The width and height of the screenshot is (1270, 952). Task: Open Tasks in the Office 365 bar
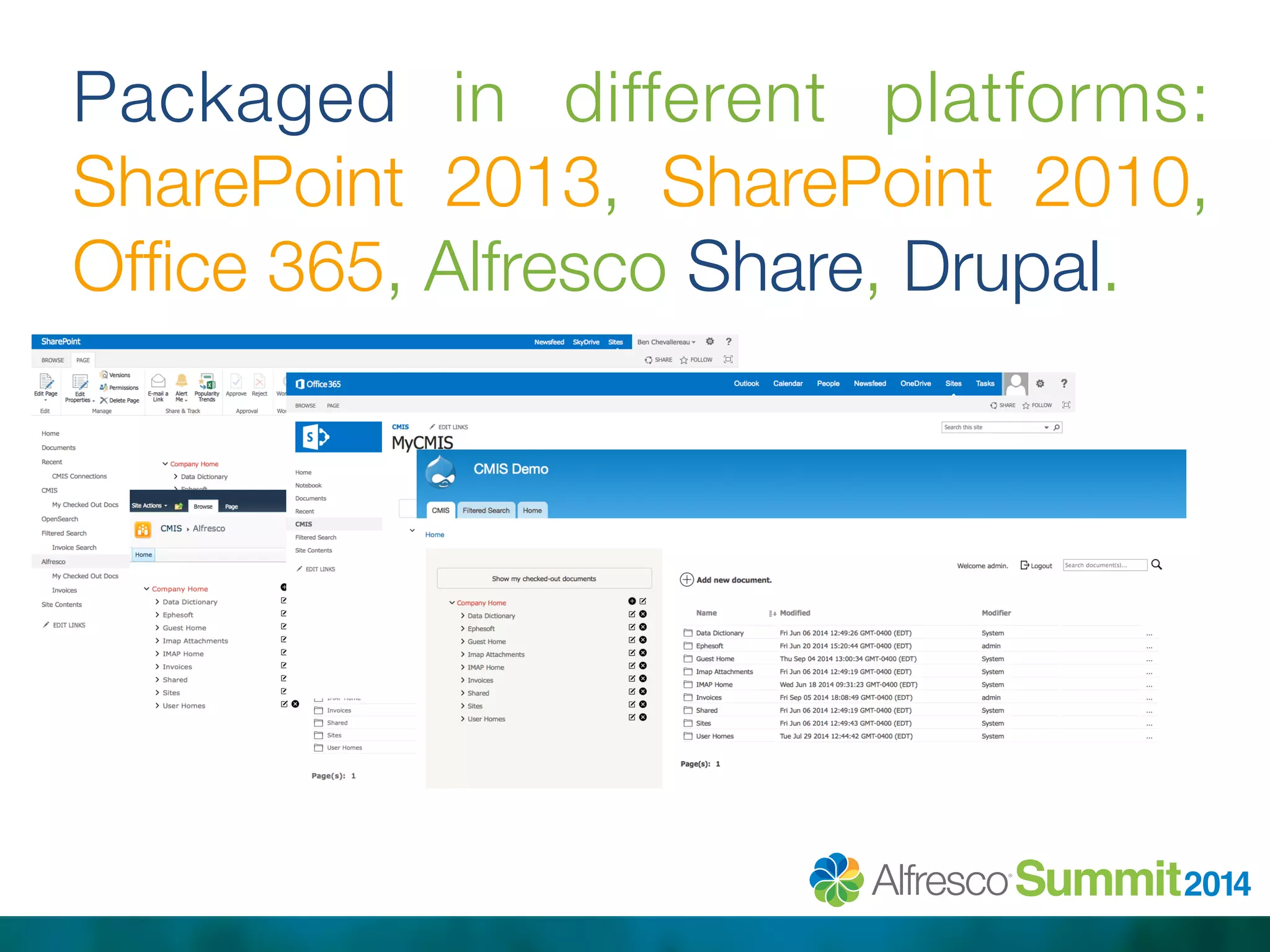tap(985, 384)
